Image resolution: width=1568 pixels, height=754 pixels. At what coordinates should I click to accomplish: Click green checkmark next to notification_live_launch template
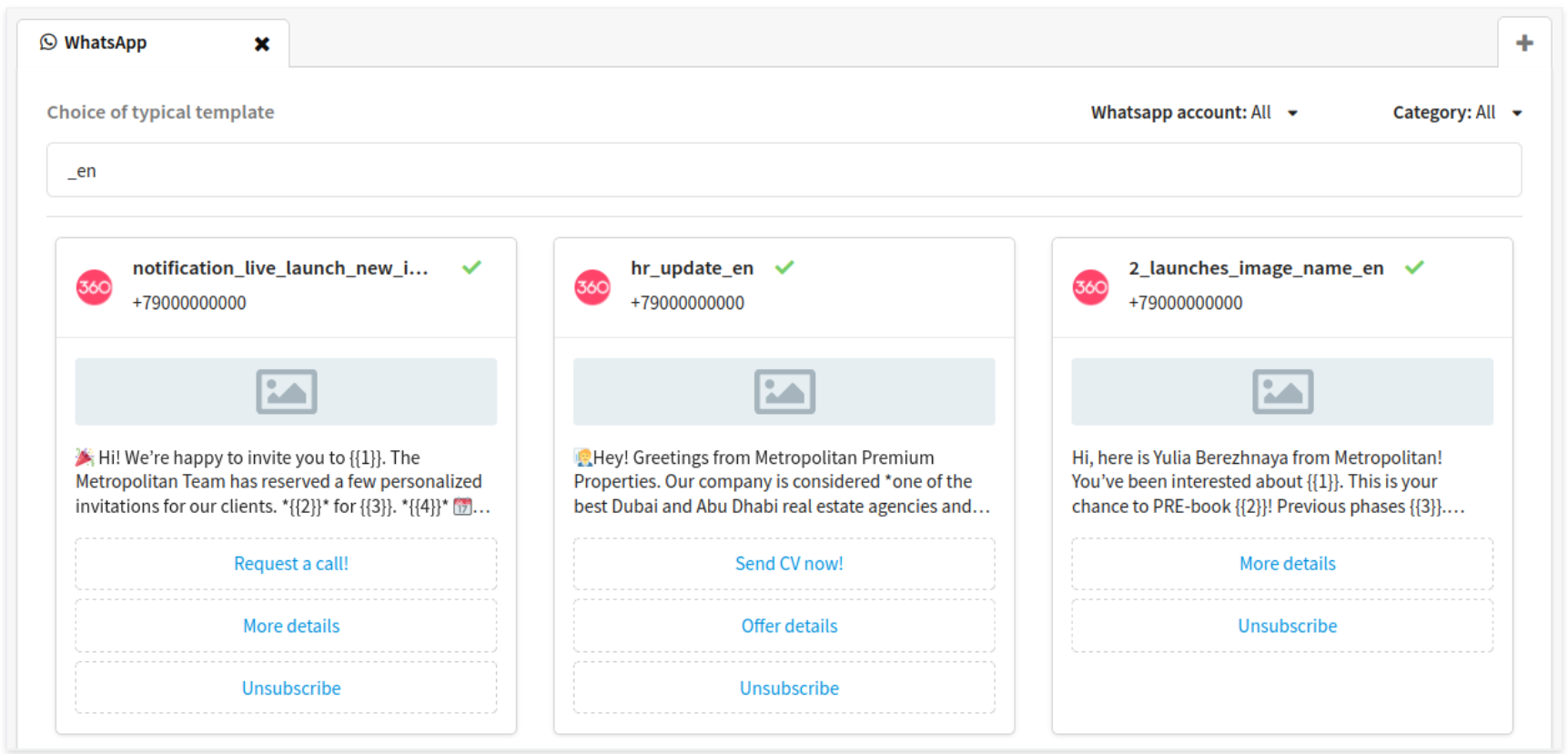(471, 267)
